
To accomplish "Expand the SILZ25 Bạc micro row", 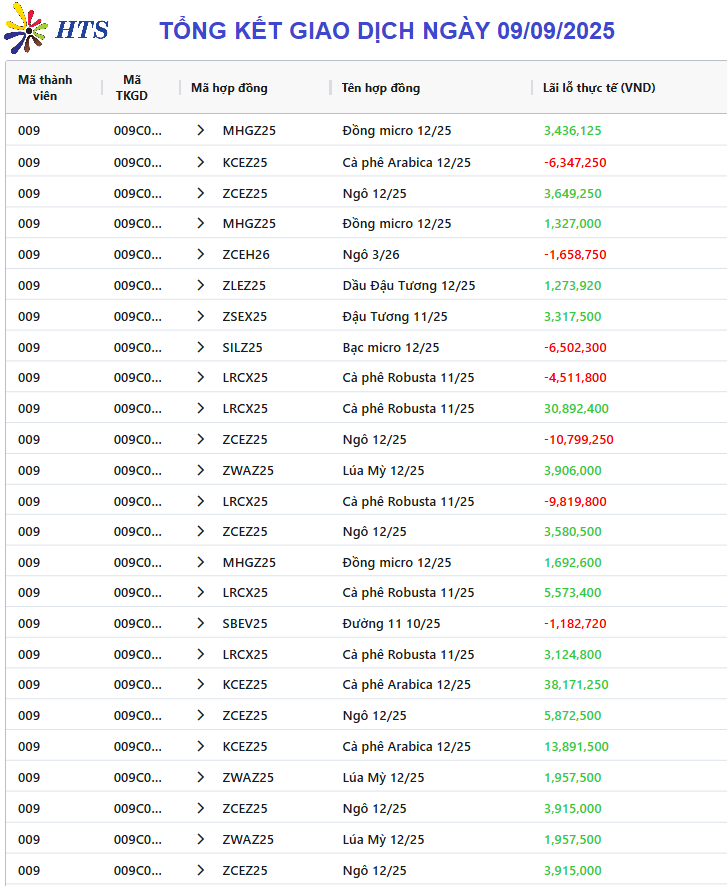I will 200,347.
